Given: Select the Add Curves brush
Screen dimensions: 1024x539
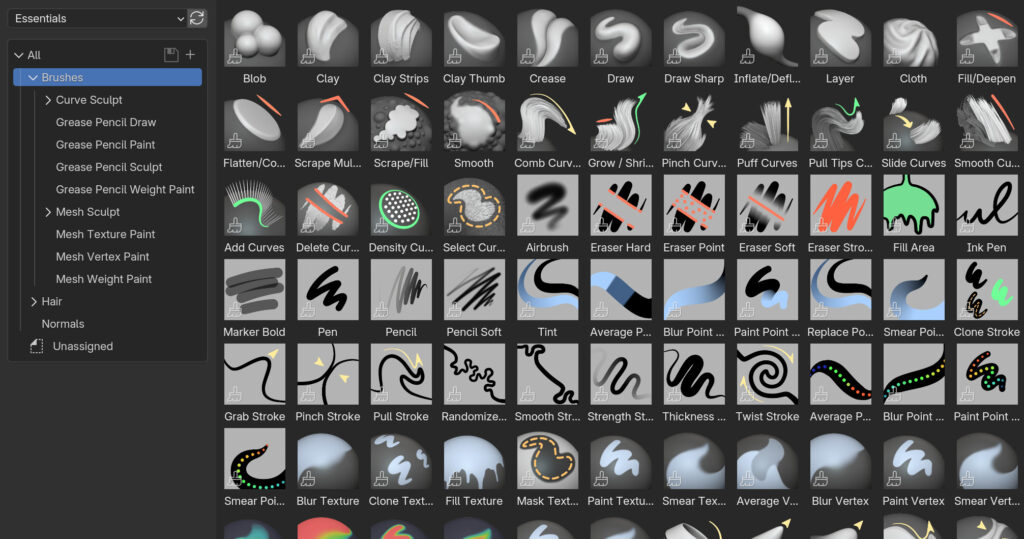Looking at the screenshot, I should tap(254, 206).
